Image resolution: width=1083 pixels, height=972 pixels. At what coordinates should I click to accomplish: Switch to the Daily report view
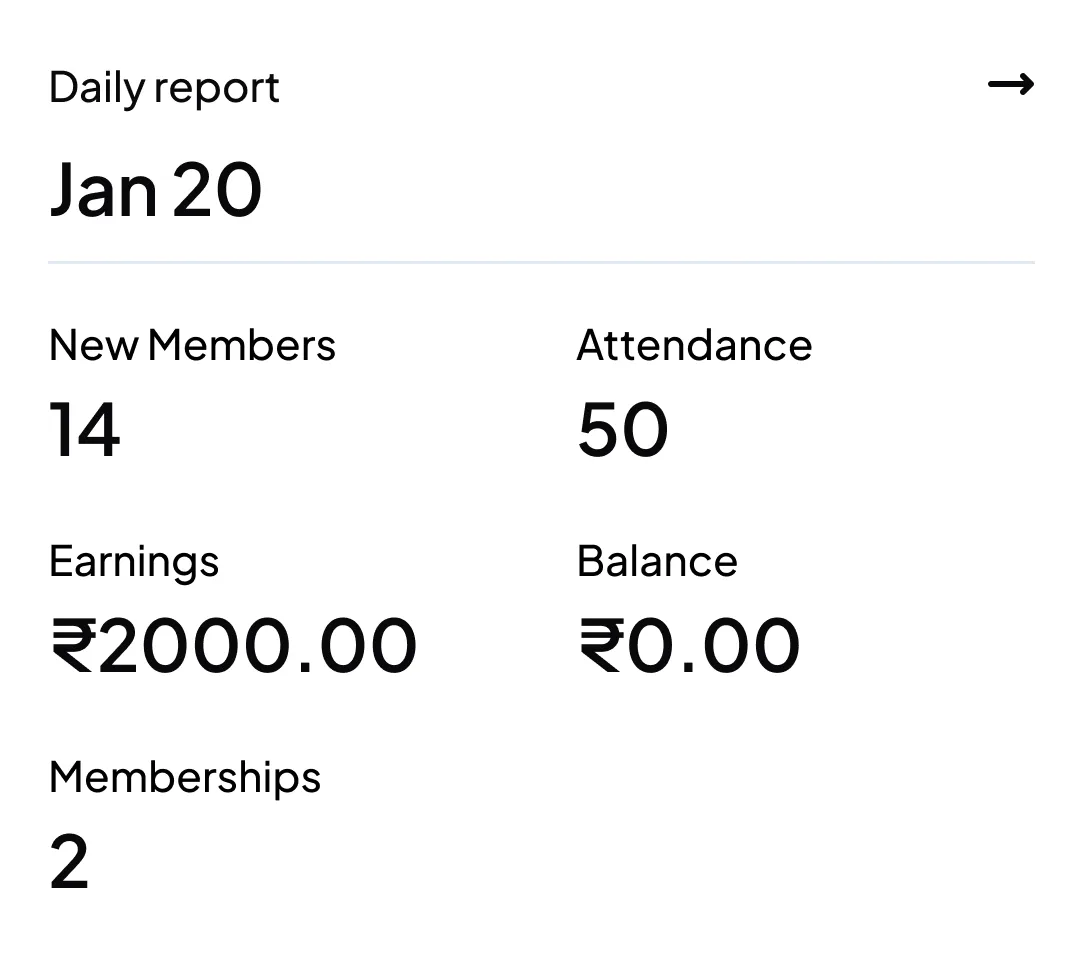click(x=163, y=87)
